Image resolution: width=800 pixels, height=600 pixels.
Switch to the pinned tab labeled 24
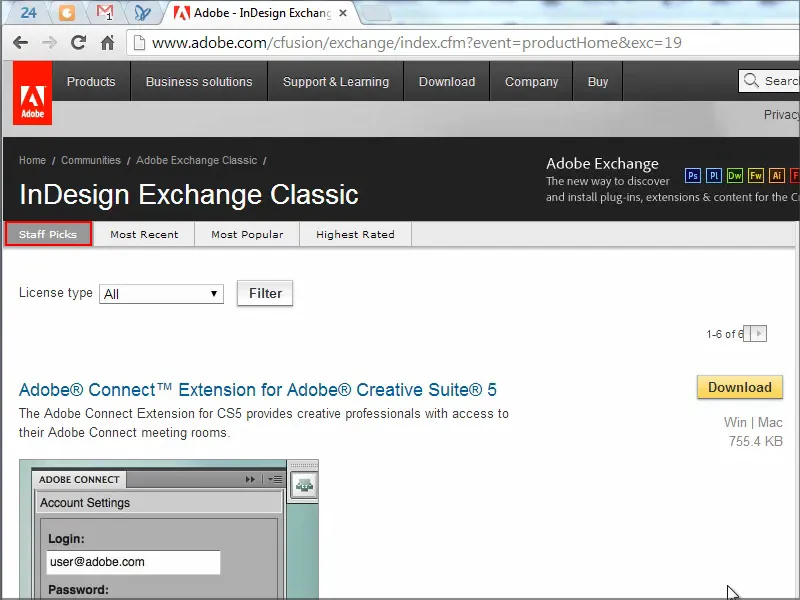coord(29,12)
